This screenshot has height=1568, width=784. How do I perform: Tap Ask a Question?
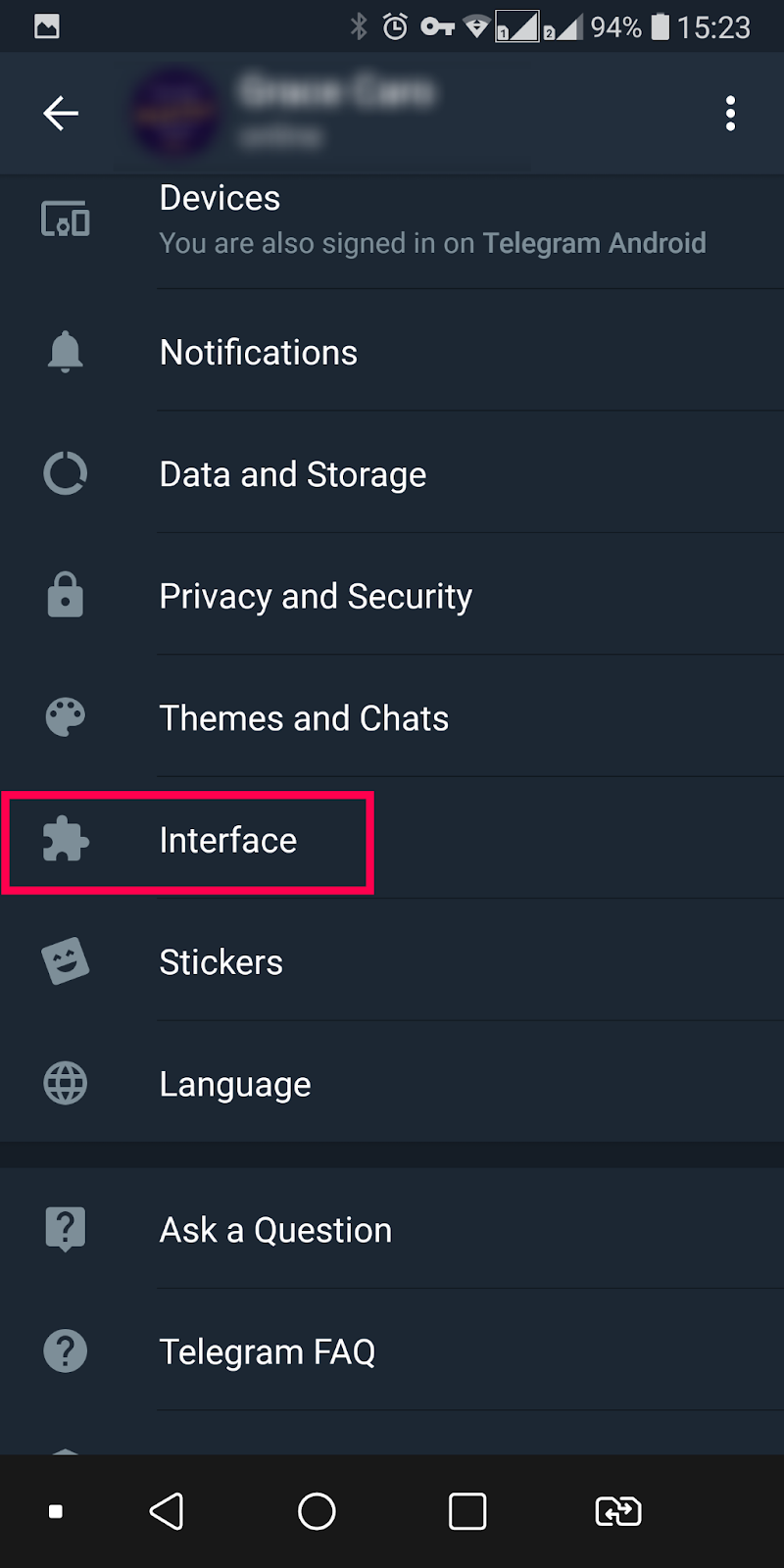click(275, 1230)
